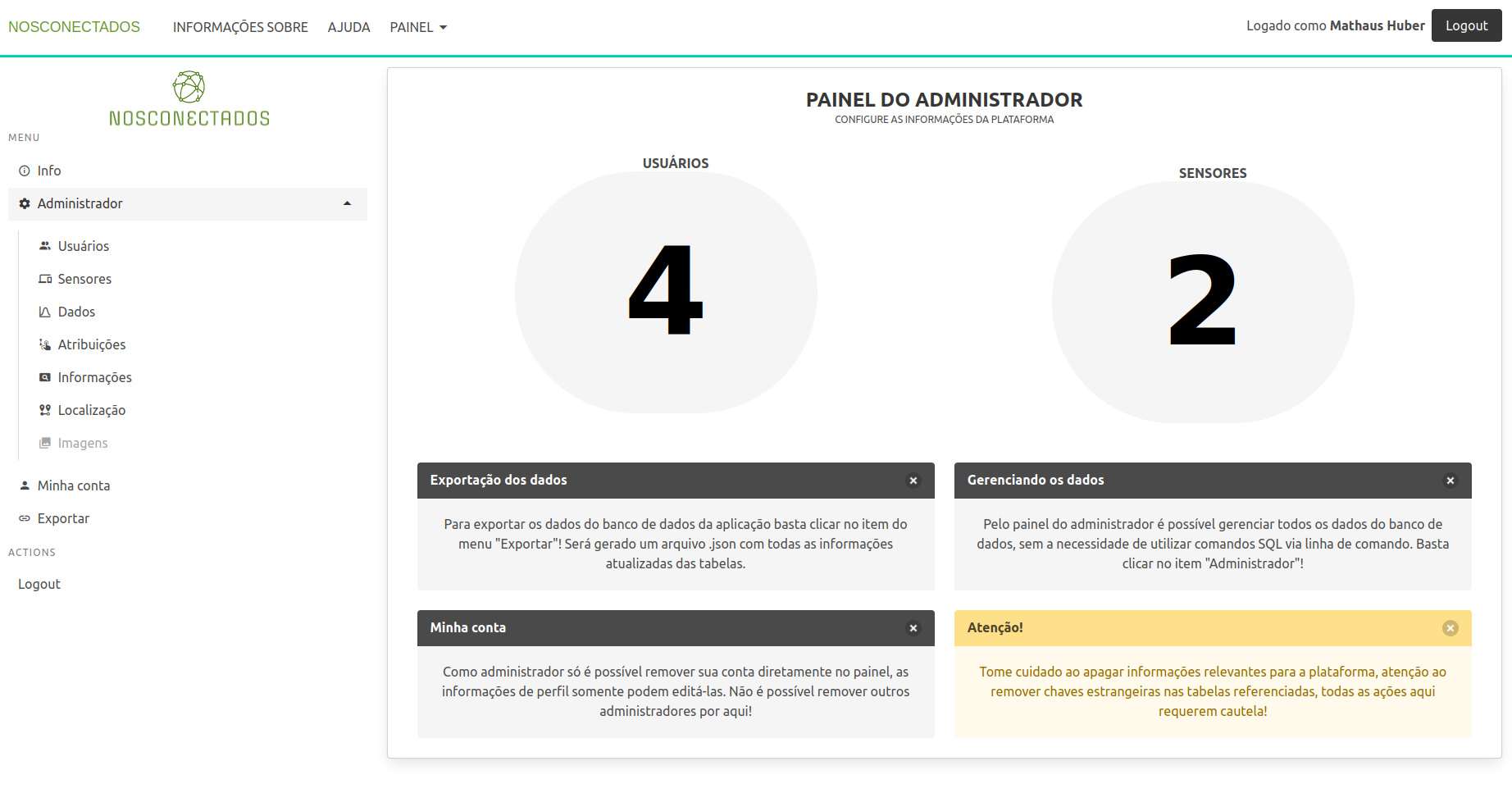Image resolution: width=1512 pixels, height=793 pixels.
Task: Dismiss the Gerenciando os dados card
Action: 1451,481
